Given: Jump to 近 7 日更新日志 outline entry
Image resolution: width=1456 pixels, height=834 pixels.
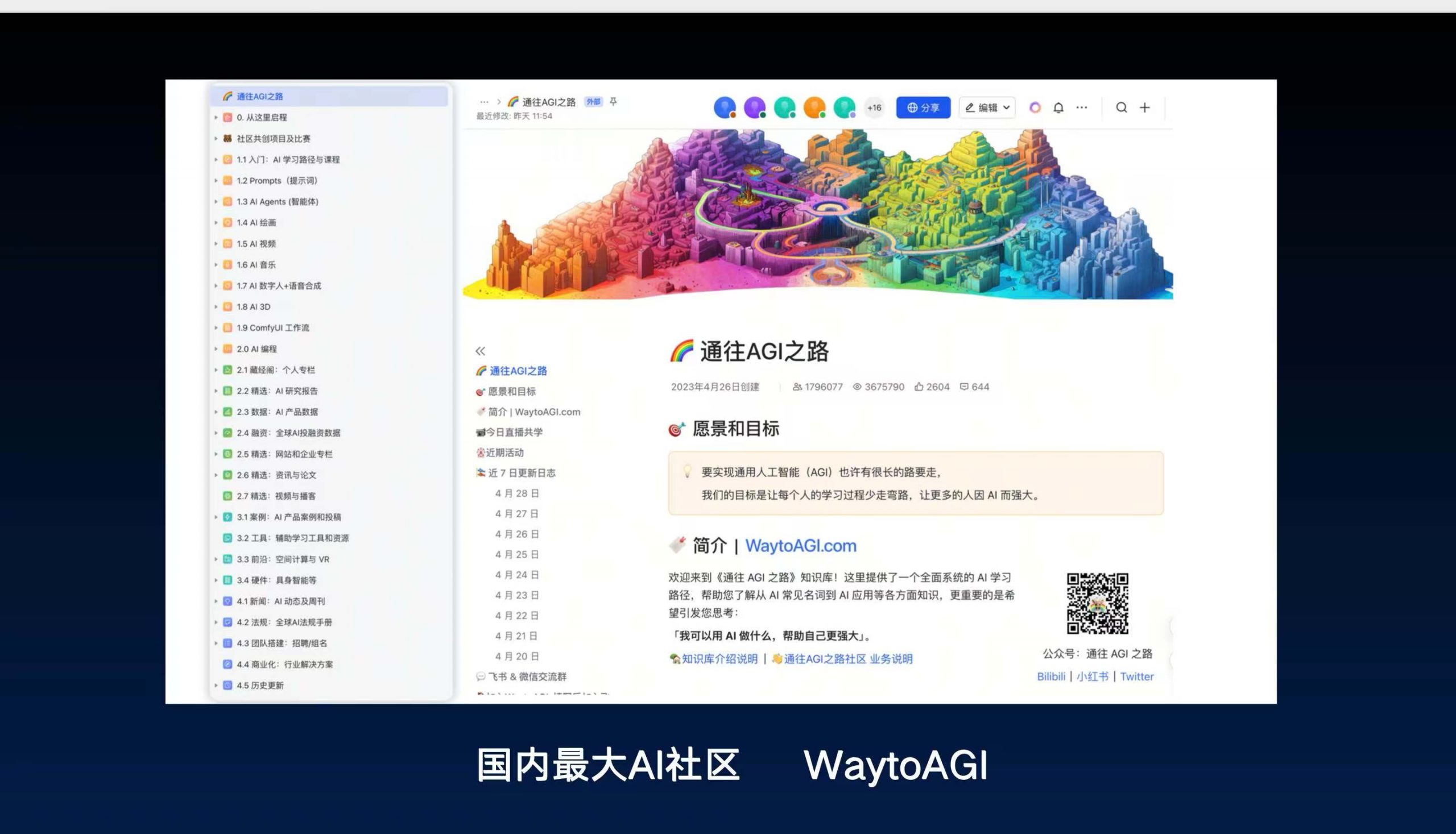Looking at the screenshot, I should pyautogui.click(x=516, y=473).
